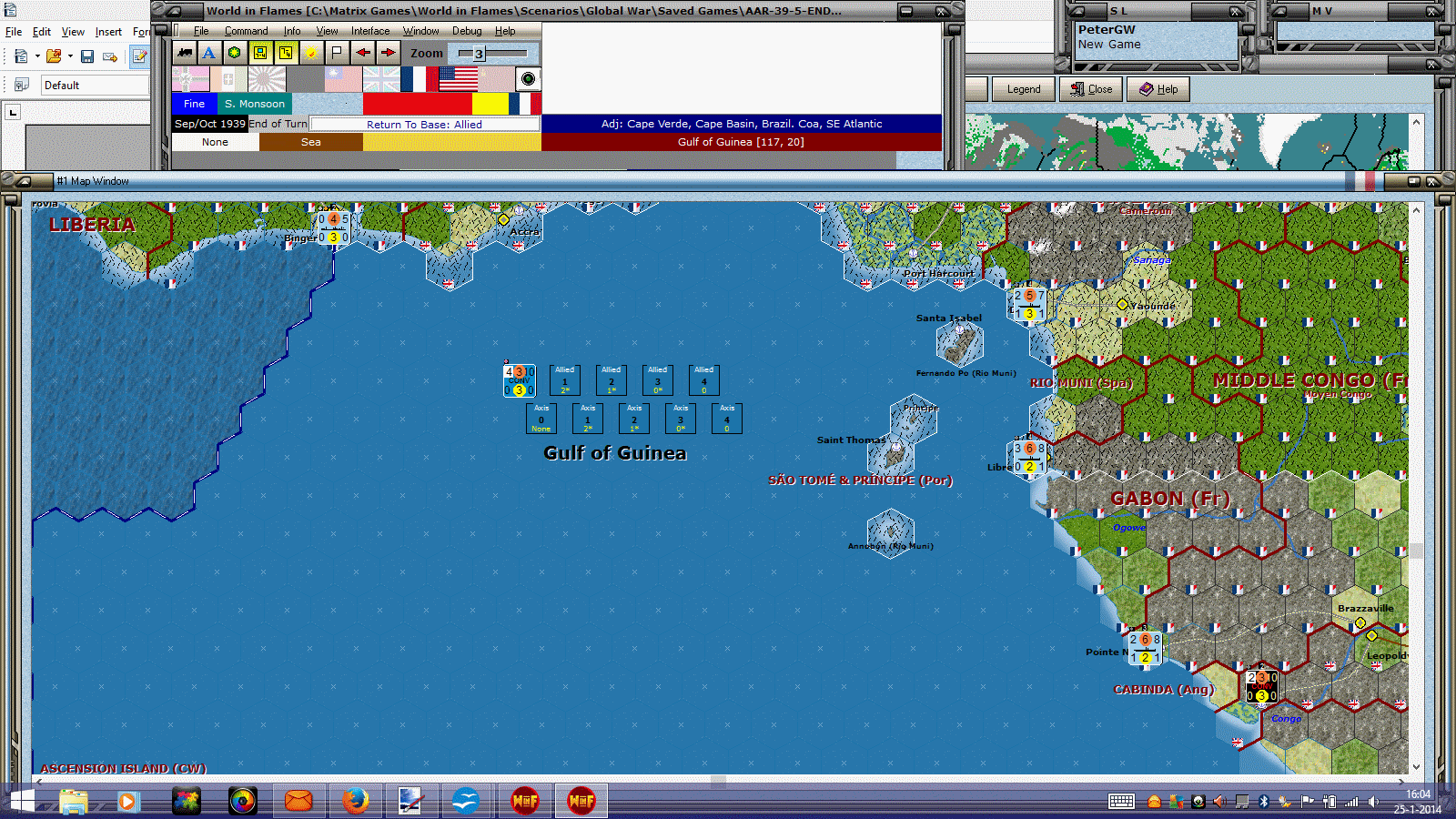The width and height of the screenshot is (1456, 819).
Task: Select the unit counter near Libreville
Action: click(1029, 457)
